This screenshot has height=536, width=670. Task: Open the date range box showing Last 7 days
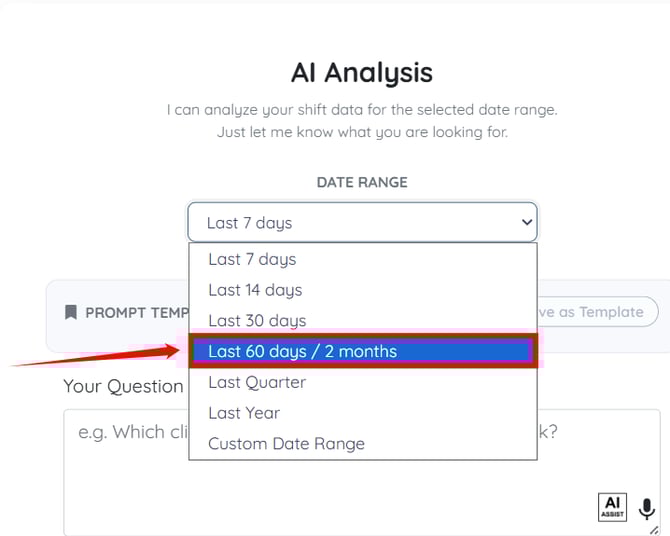(360, 222)
